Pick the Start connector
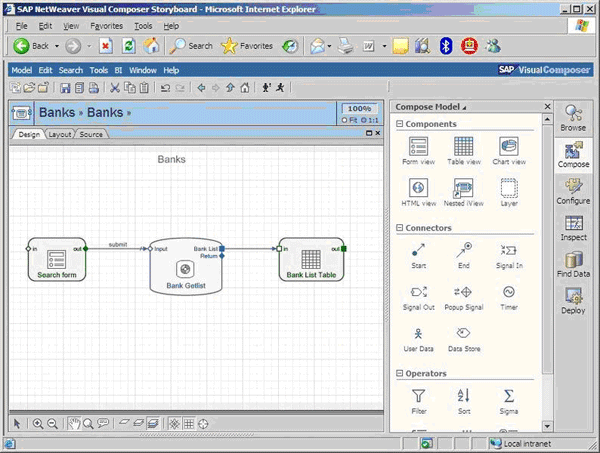The width and height of the screenshot is (600, 453). coord(418,255)
